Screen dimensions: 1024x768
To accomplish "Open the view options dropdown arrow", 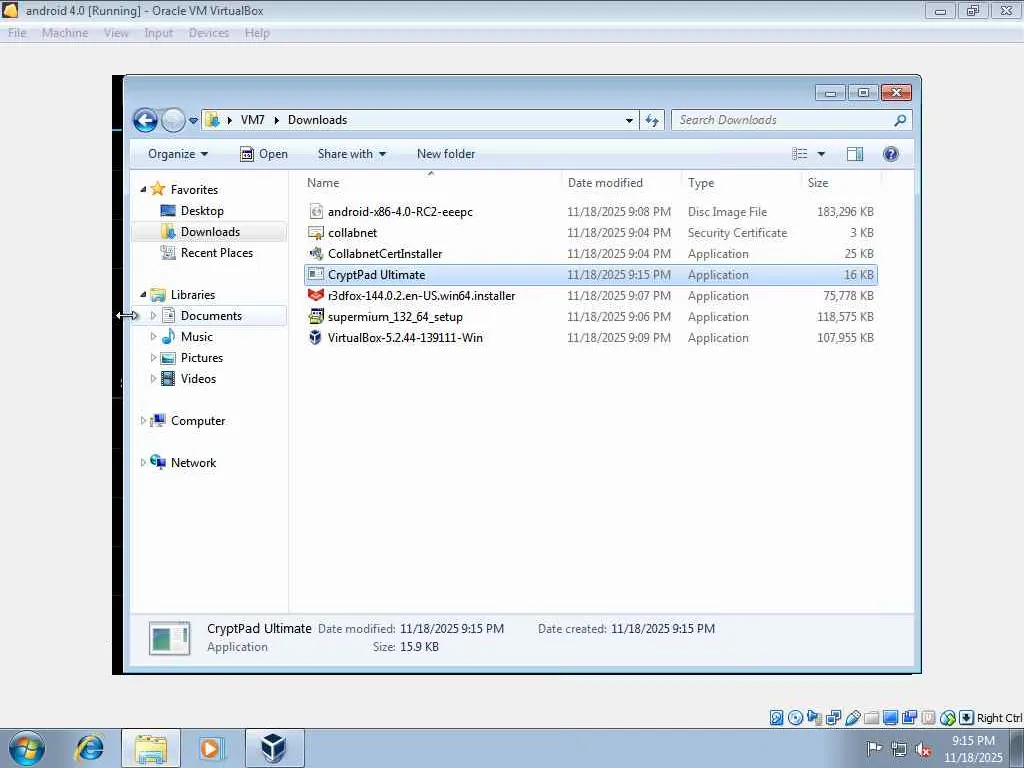I will tap(822, 154).
